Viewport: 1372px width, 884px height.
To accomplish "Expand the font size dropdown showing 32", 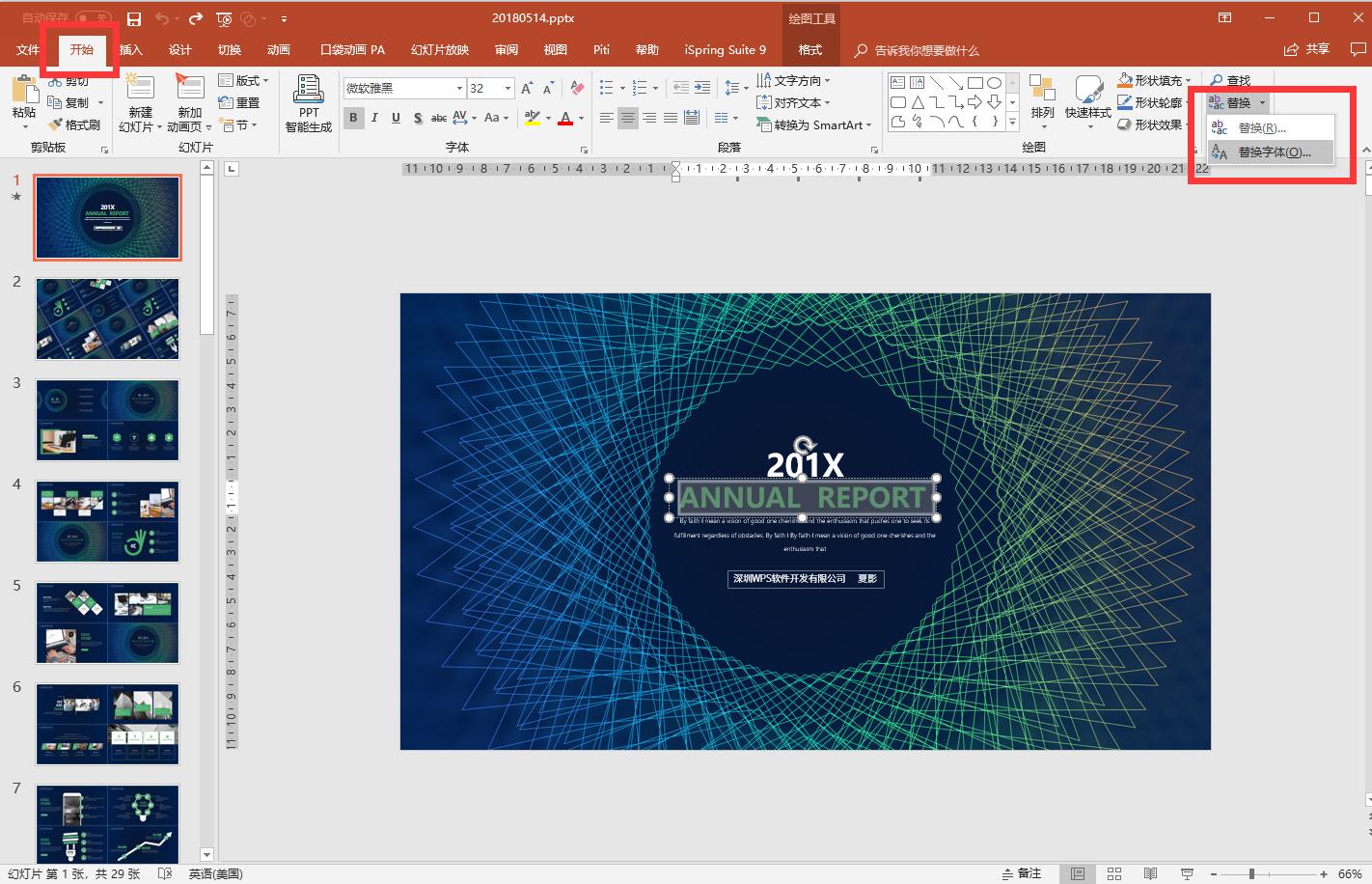I will coord(508,89).
